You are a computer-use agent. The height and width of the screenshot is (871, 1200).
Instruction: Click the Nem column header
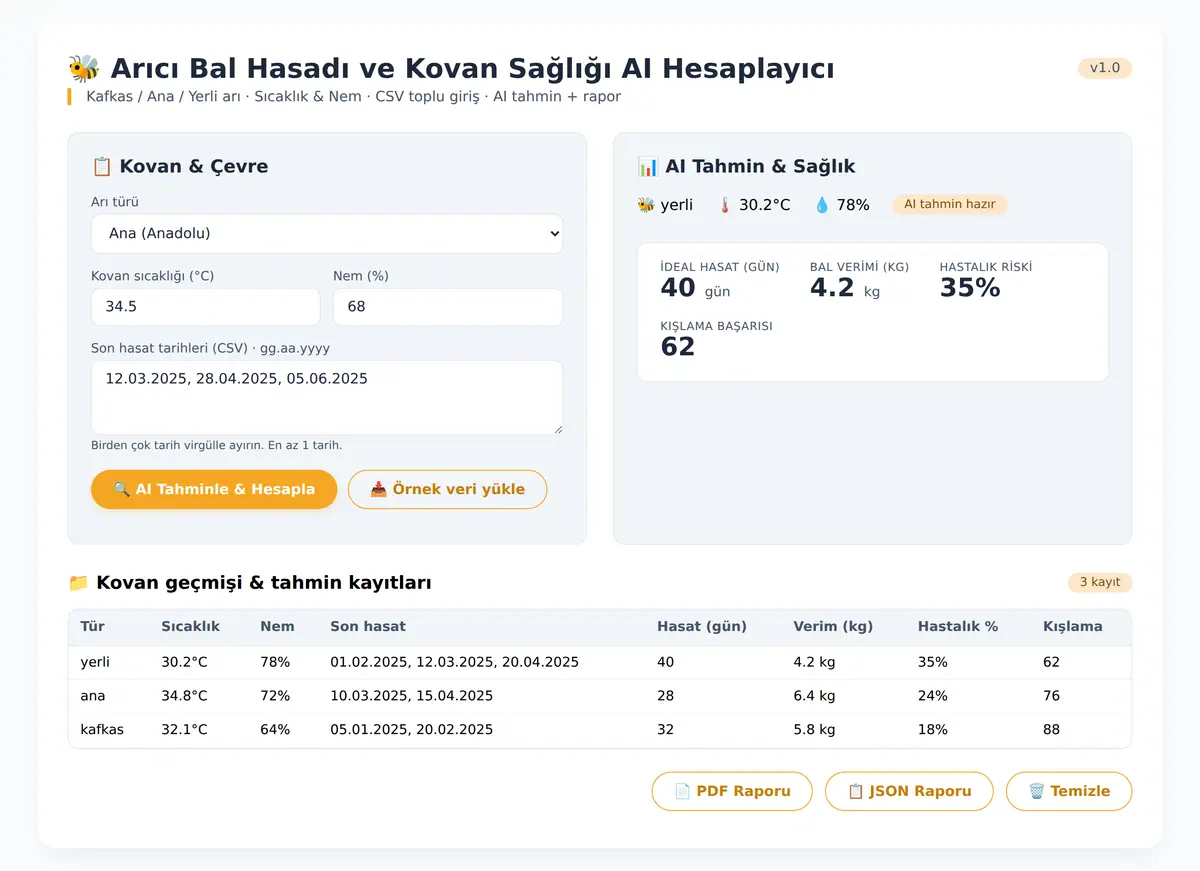[x=277, y=626]
